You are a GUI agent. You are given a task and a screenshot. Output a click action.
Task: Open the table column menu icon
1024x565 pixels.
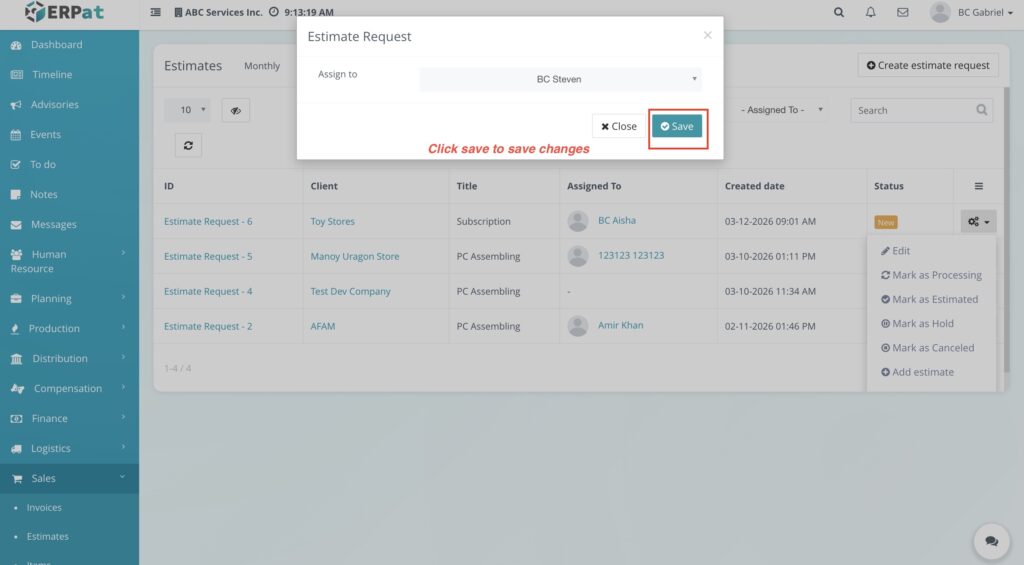[979, 186]
